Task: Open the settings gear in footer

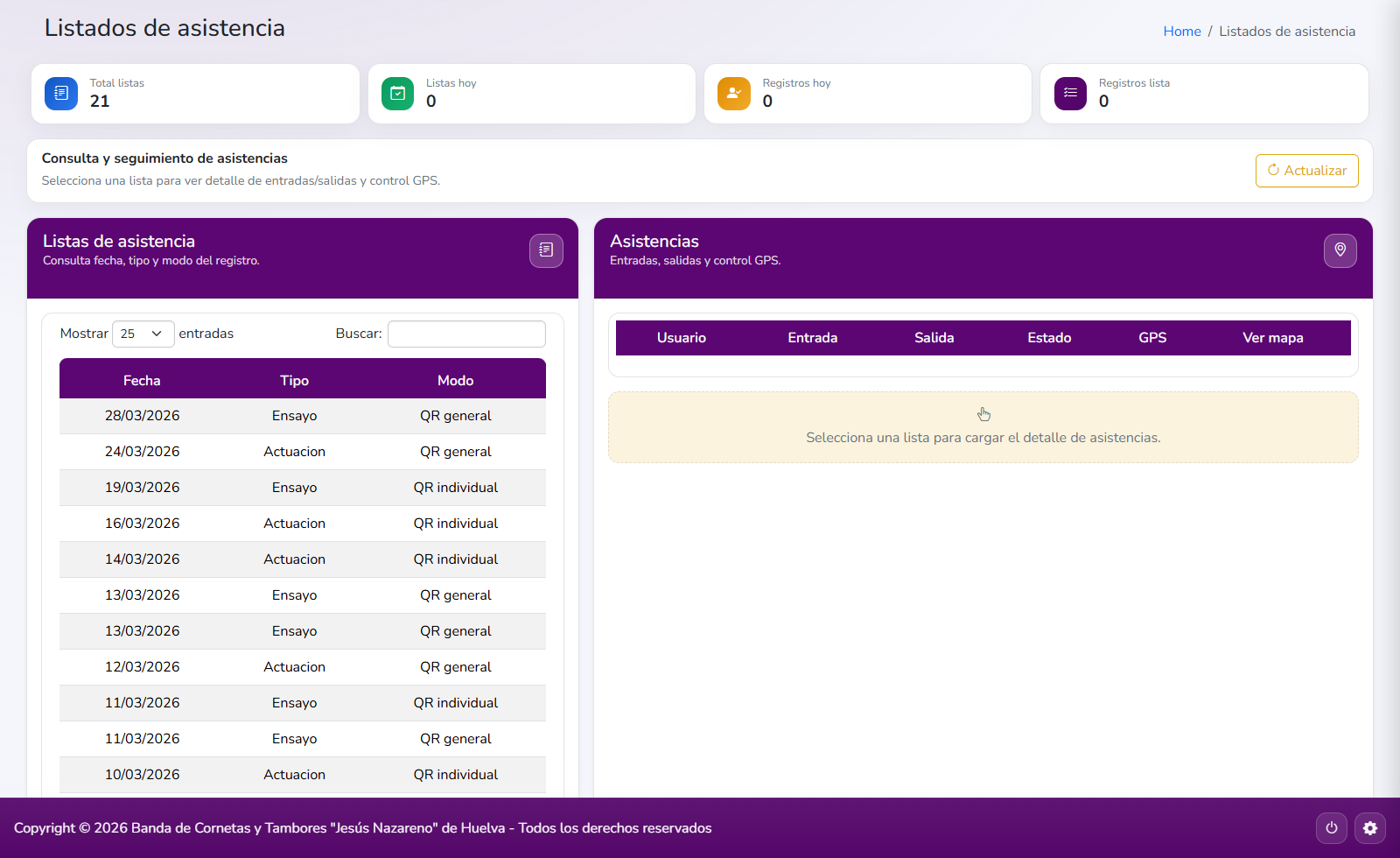Action: pos(1370,828)
